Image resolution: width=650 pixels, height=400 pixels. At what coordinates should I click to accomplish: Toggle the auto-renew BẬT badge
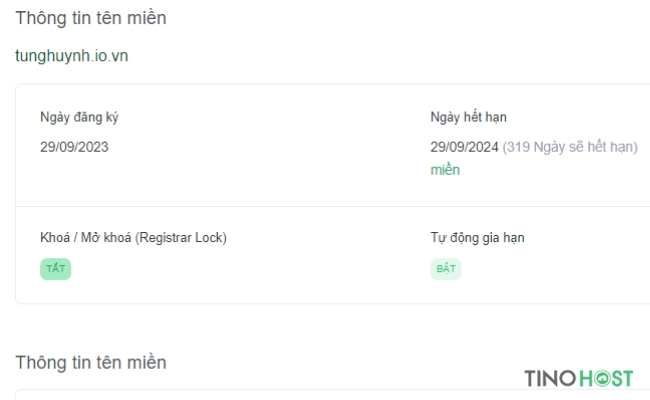[446, 269]
